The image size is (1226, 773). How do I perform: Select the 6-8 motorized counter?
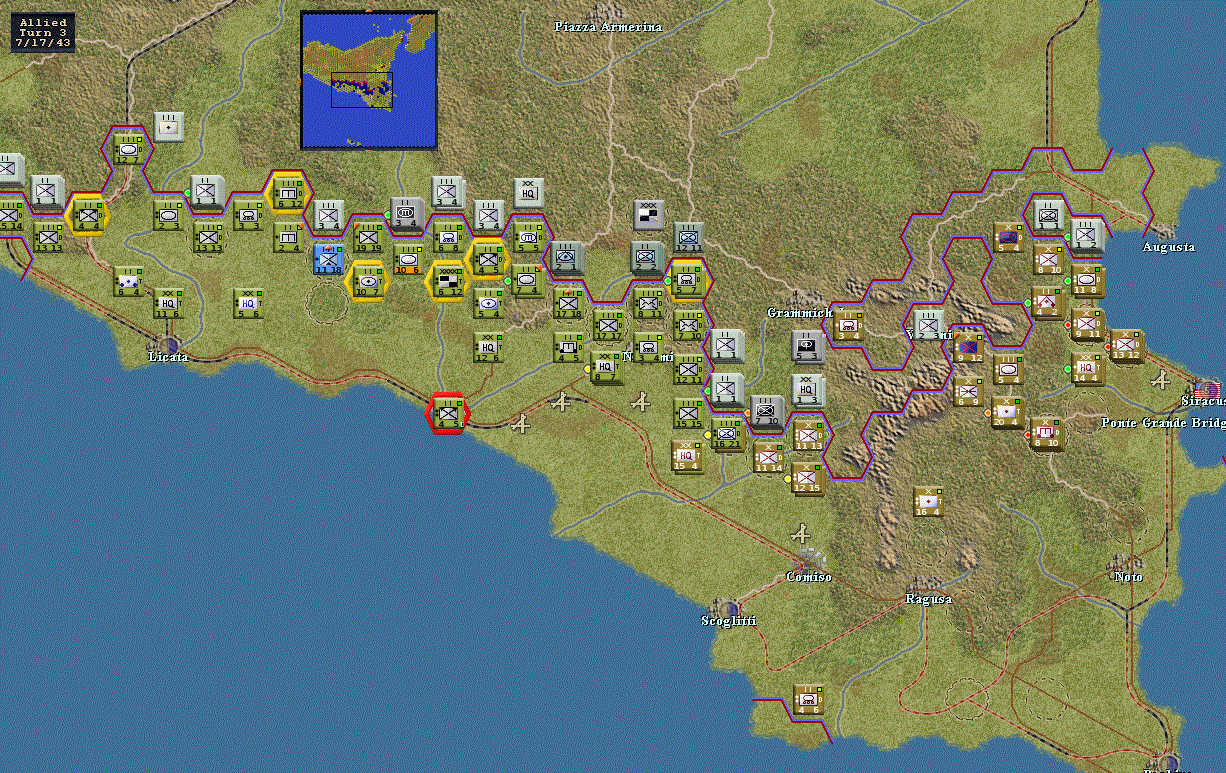tap(448, 238)
